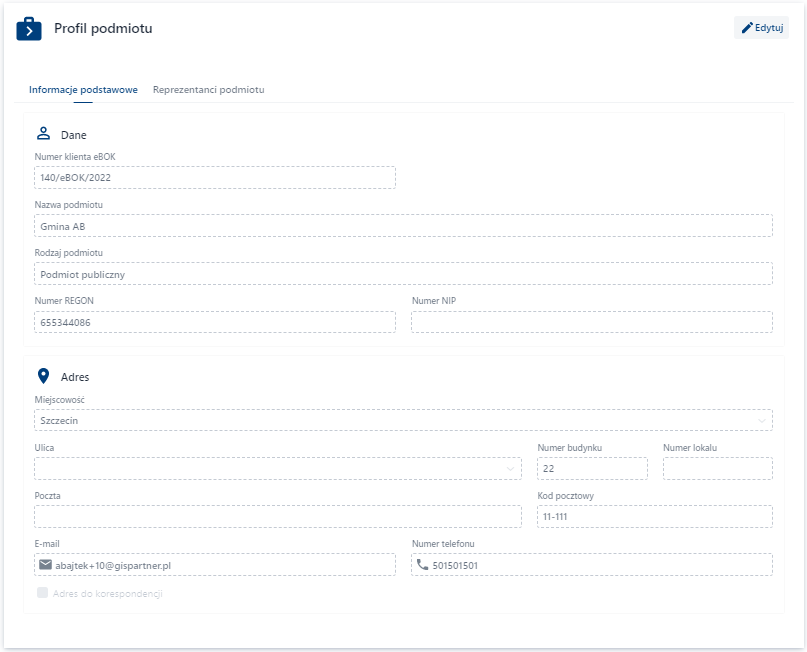Viewport: 807px width, 652px height.
Task: Click the briefcase profile icon
Action: point(29,29)
